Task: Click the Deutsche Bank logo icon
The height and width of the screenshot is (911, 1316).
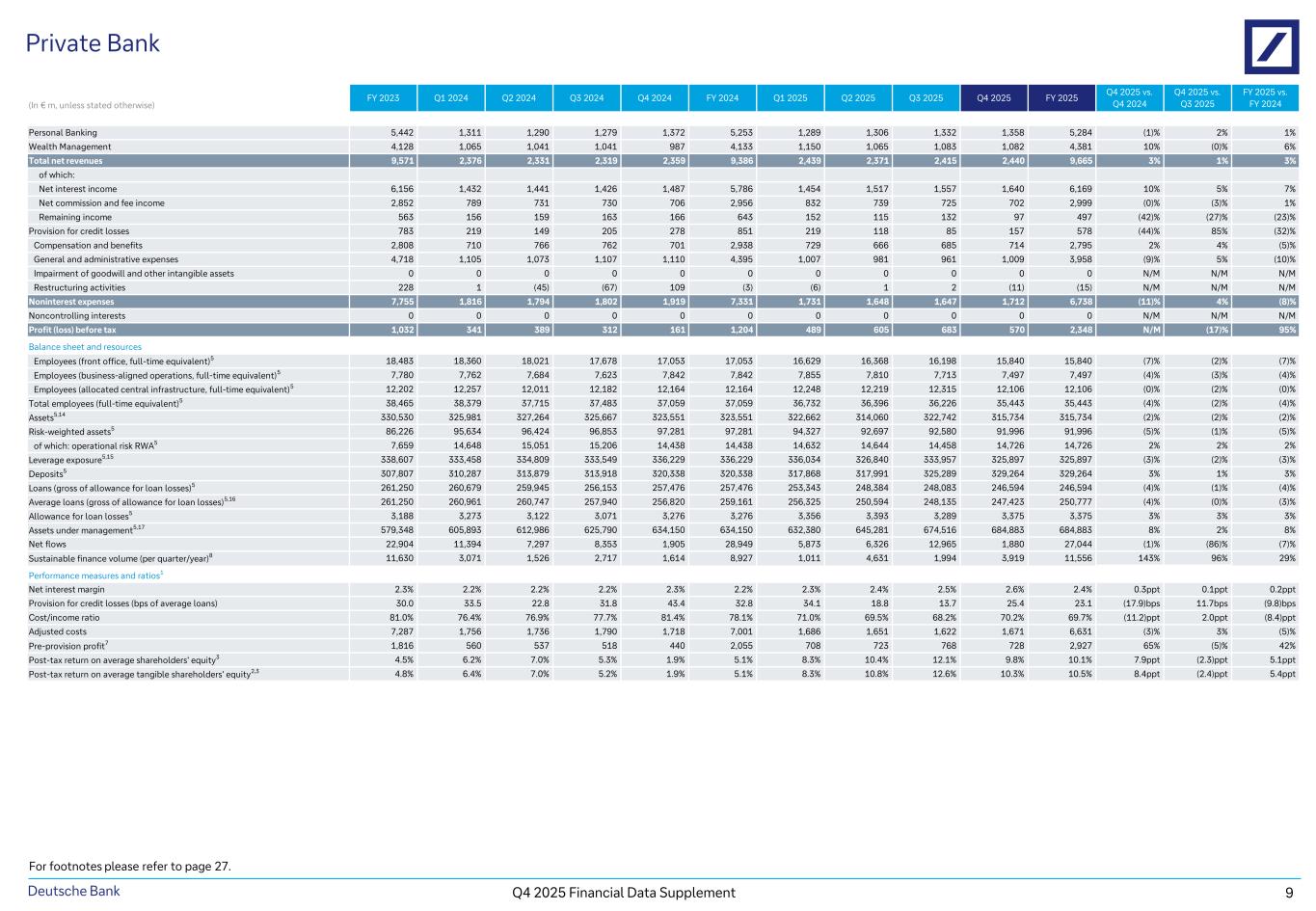Action: (x=1272, y=47)
